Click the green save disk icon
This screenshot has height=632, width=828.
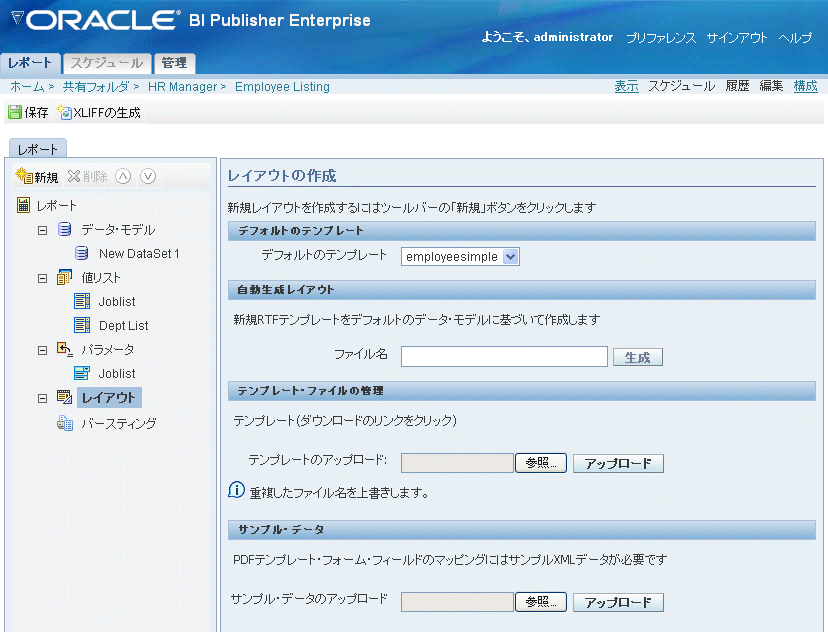pyautogui.click(x=15, y=112)
